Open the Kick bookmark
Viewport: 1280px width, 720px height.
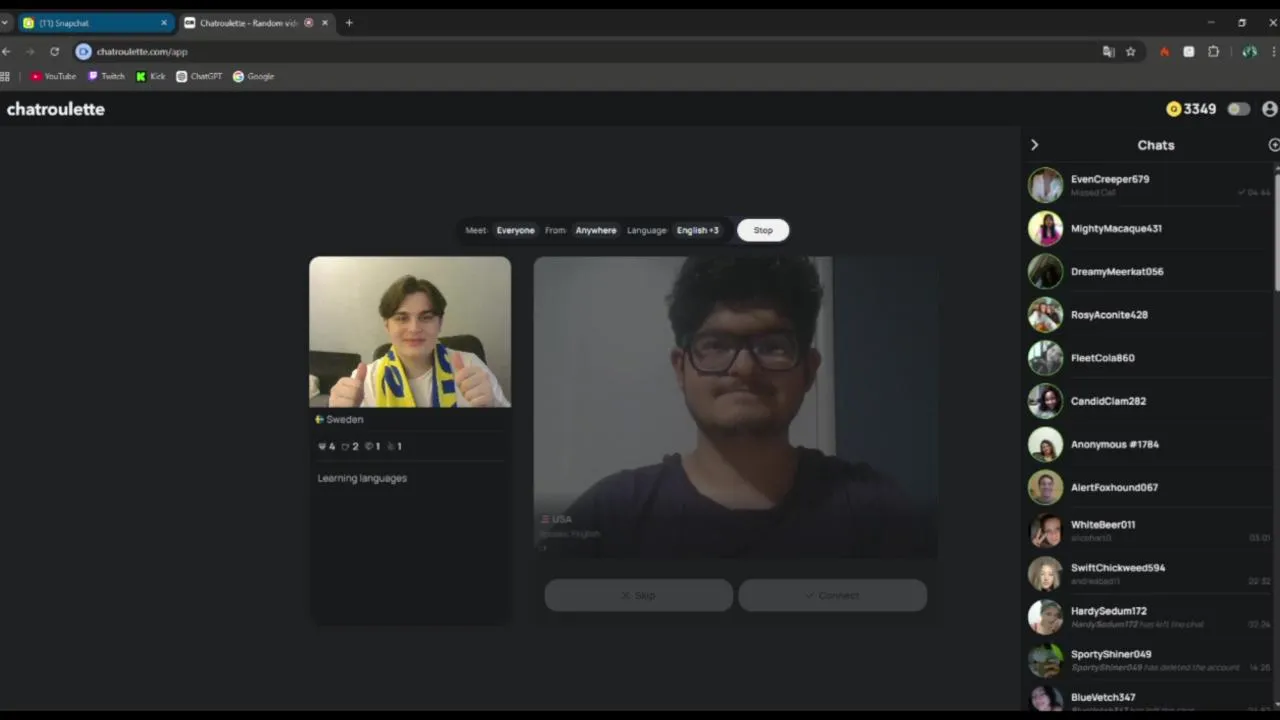click(x=151, y=76)
